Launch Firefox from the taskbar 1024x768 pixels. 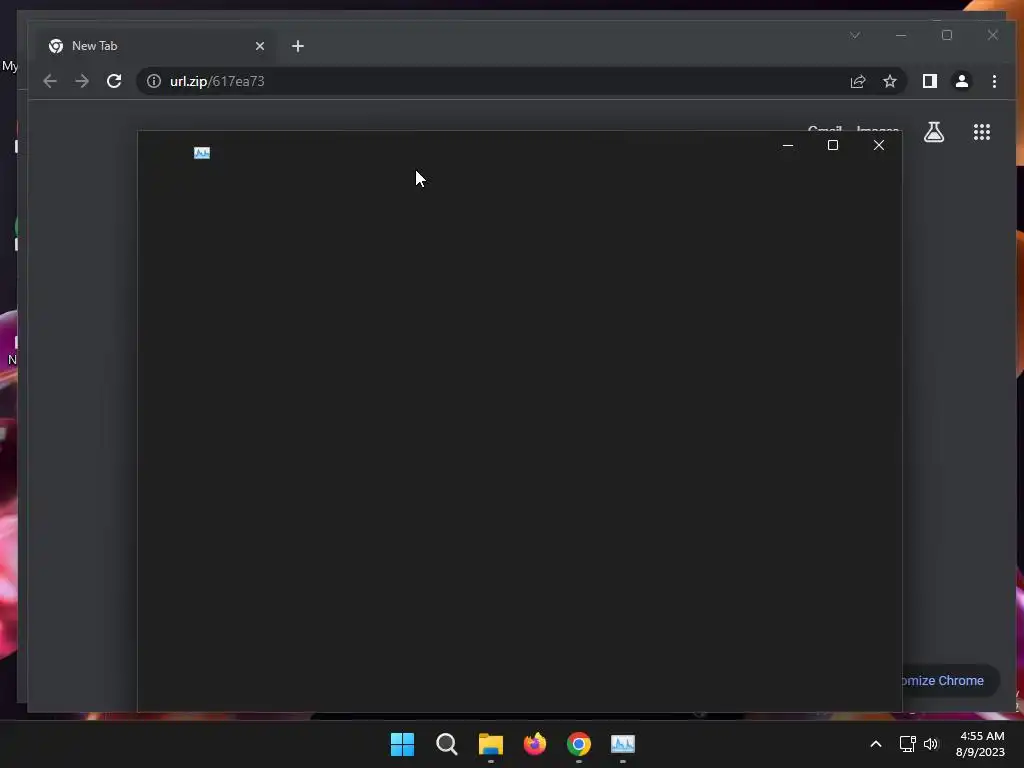tap(535, 744)
